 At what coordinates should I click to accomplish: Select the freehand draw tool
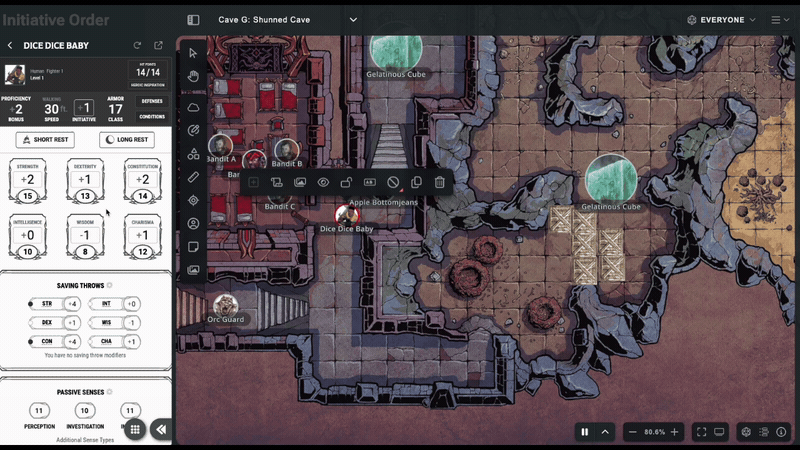[x=193, y=131]
